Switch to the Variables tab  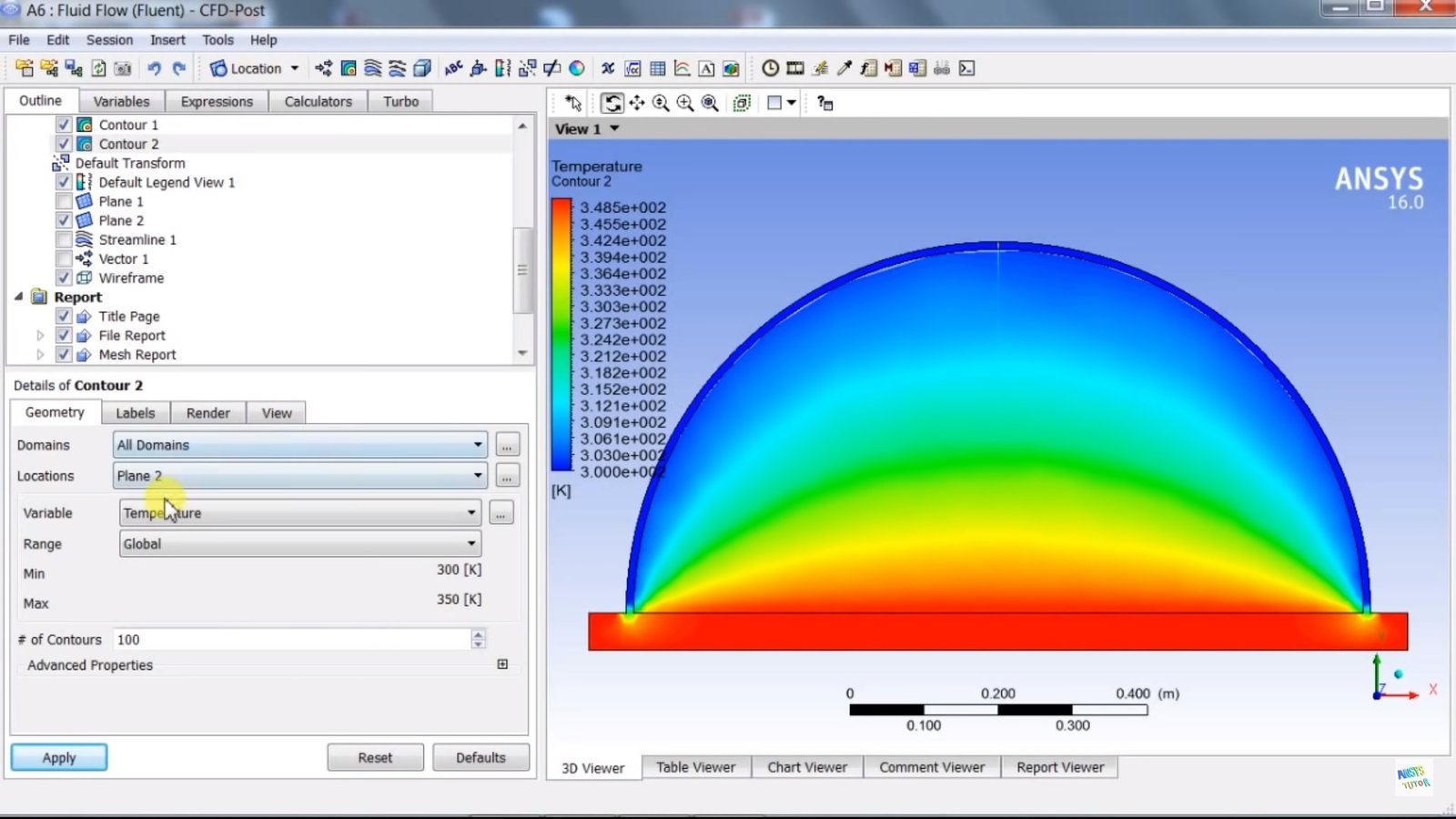121,101
